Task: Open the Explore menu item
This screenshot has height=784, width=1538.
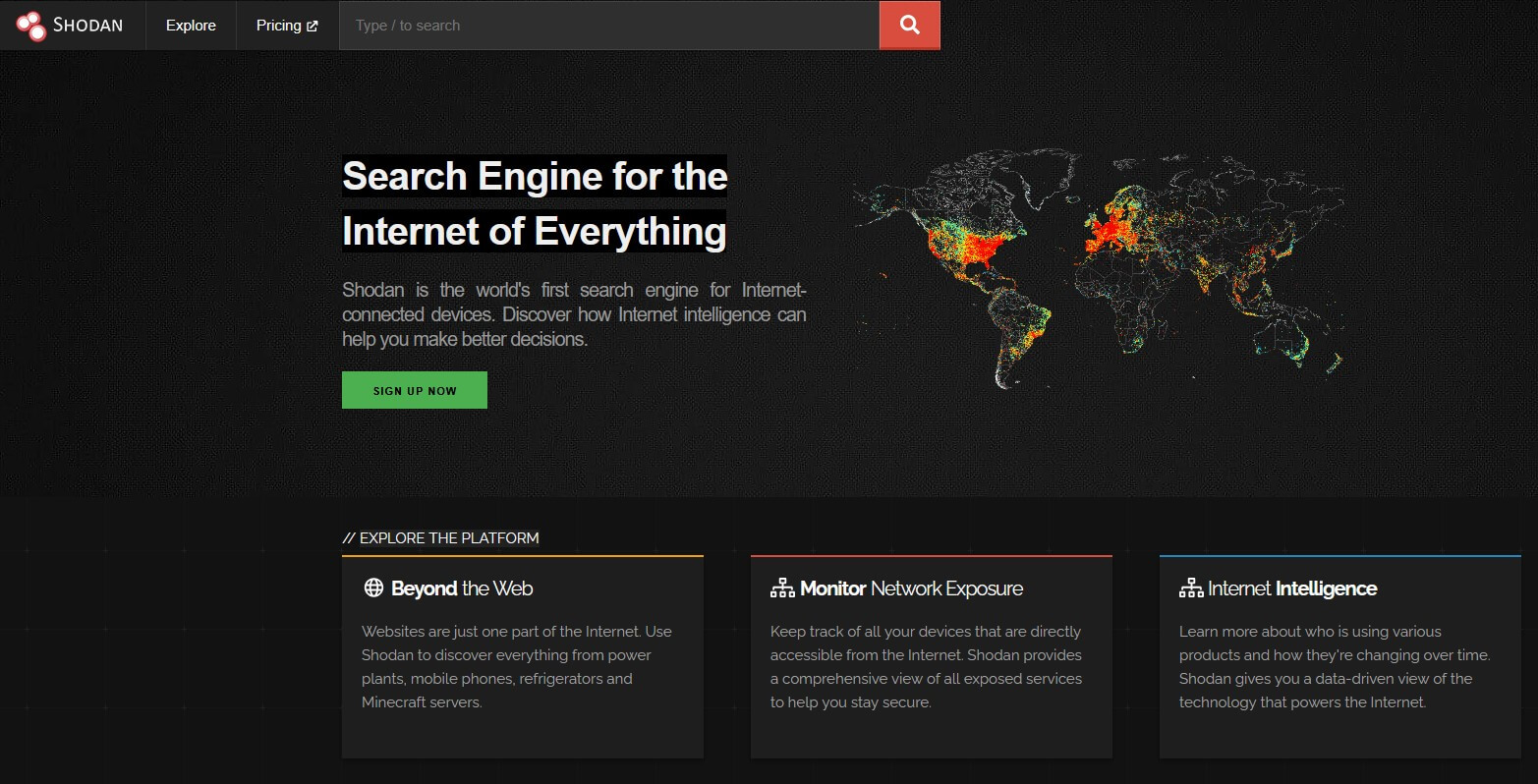Action: tap(191, 26)
